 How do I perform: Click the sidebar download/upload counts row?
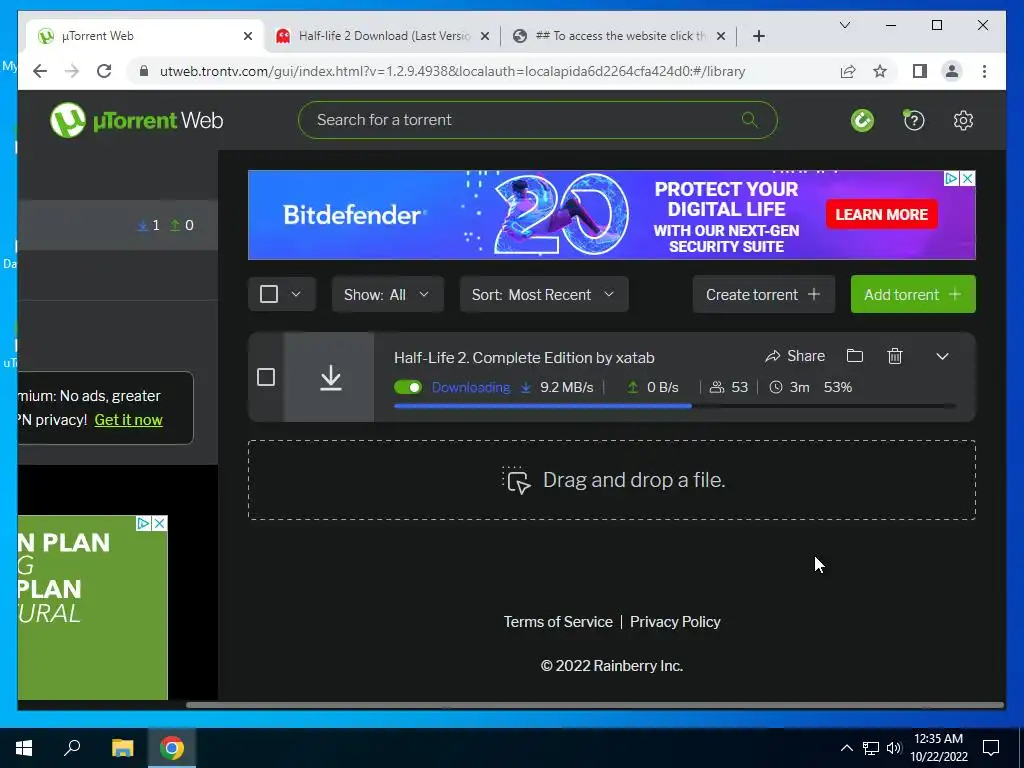click(118, 225)
